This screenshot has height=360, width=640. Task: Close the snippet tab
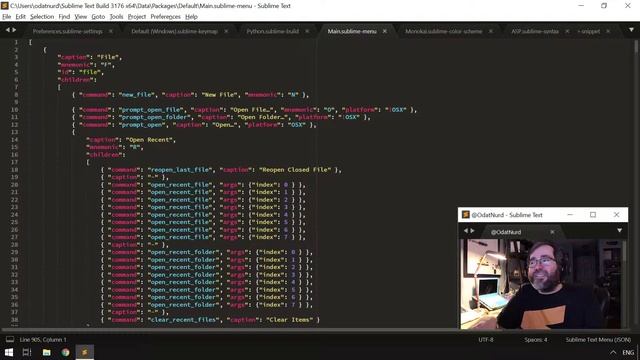(608, 31)
